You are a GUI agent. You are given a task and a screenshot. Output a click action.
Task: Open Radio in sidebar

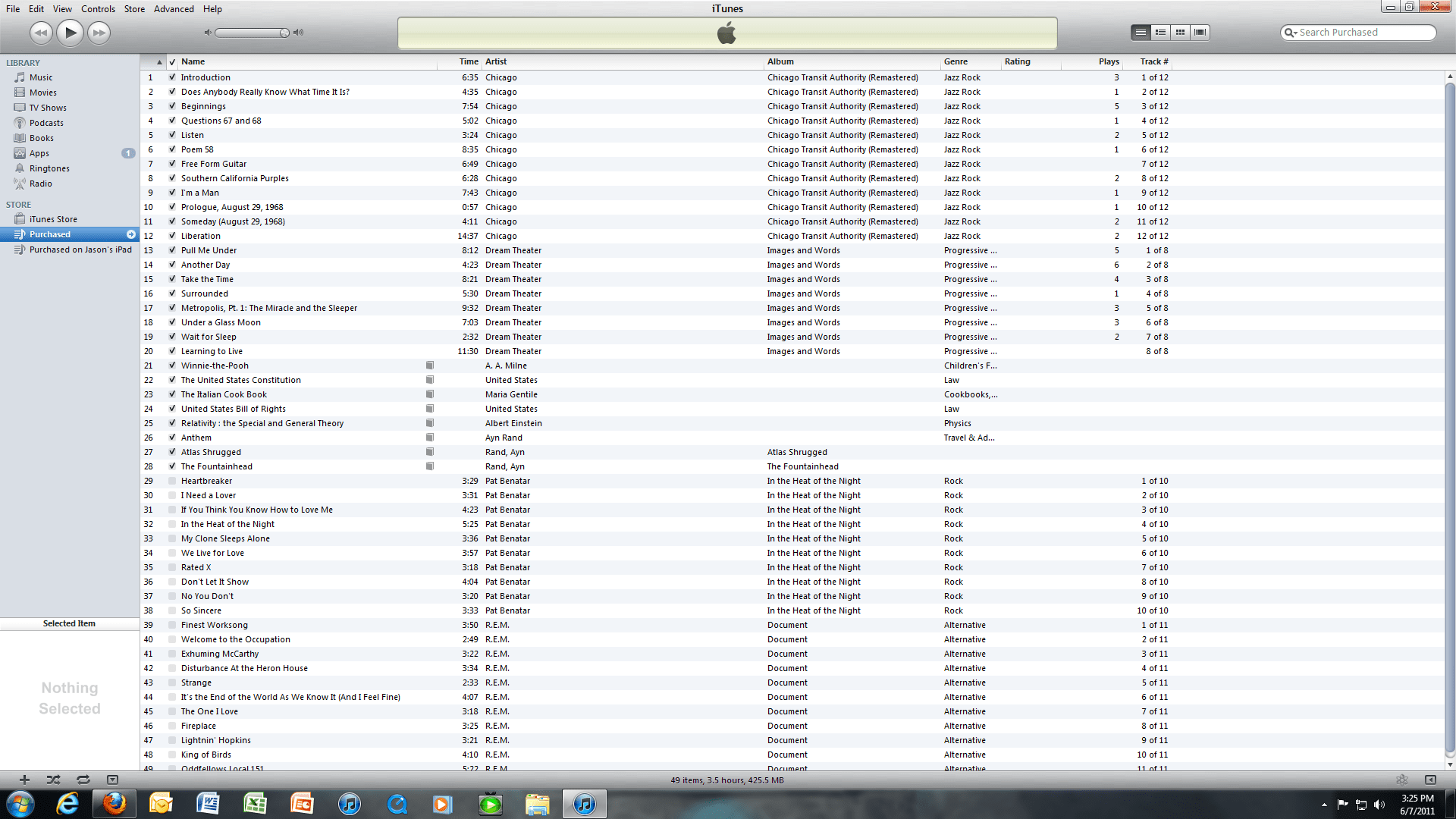[x=40, y=184]
